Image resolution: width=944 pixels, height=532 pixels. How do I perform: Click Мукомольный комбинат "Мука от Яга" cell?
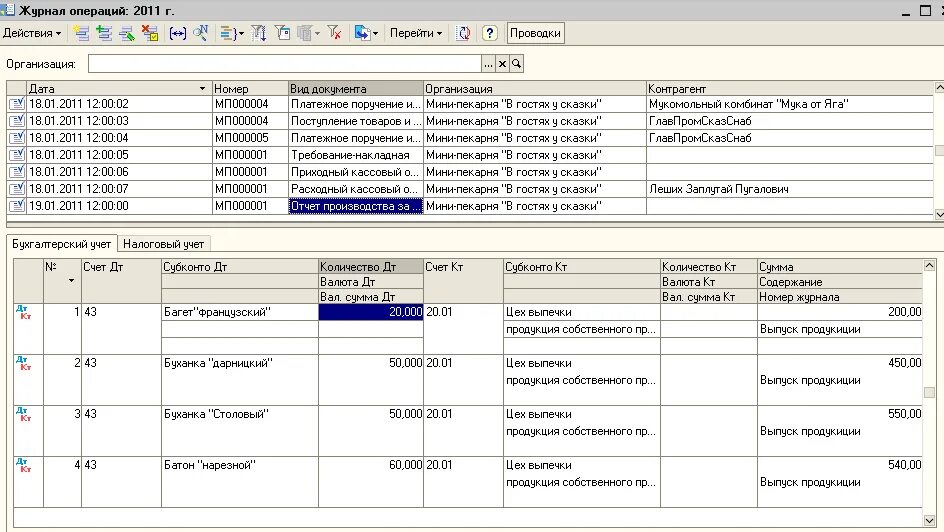(790, 104)
